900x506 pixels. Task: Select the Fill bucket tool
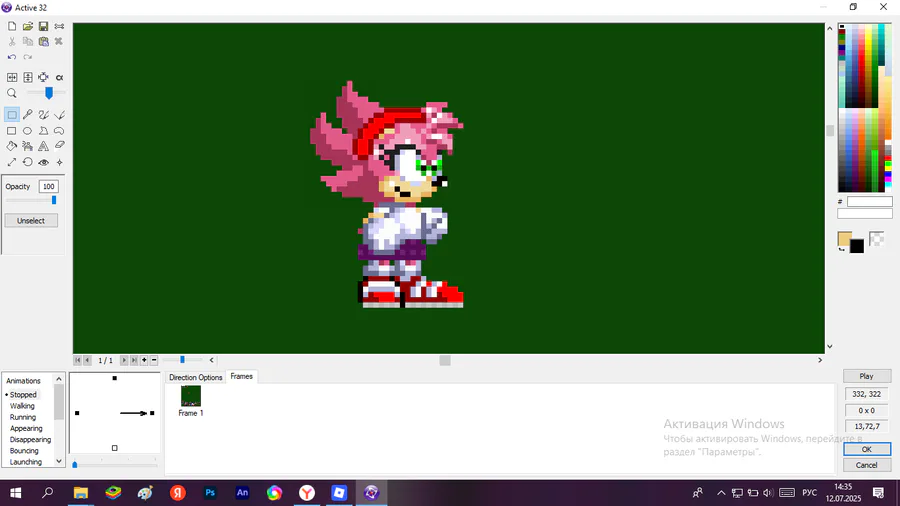11,146
